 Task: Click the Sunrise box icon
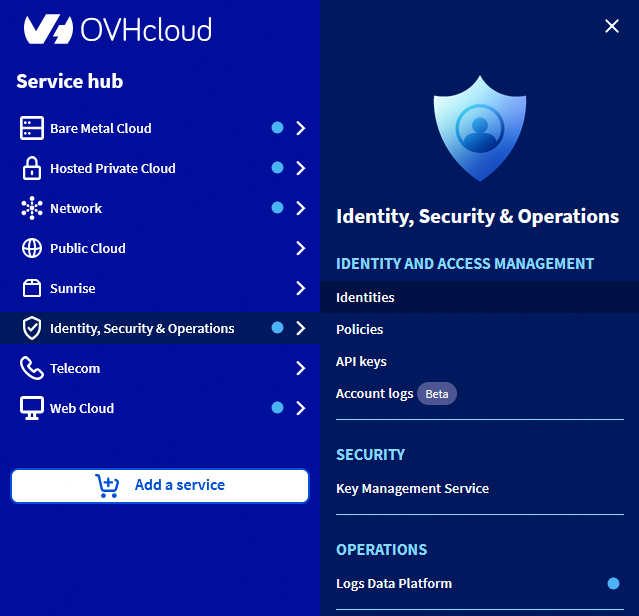click(32, 288)
